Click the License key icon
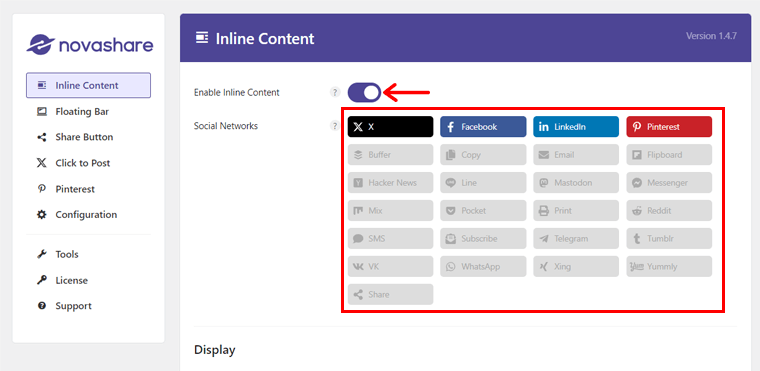 pos(42,280)
